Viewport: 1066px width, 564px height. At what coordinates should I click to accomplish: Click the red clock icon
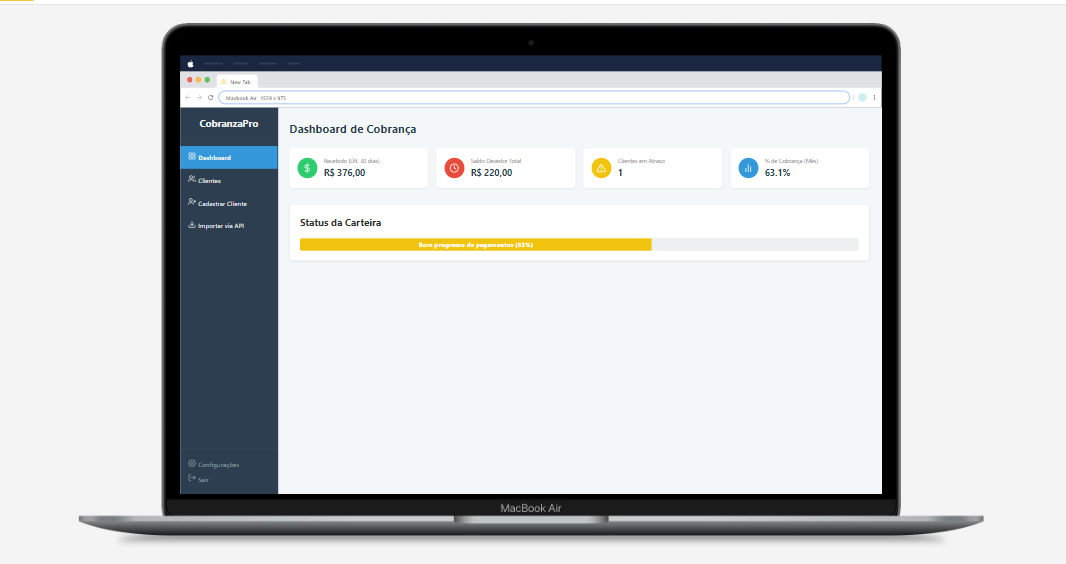pos(454,168)
